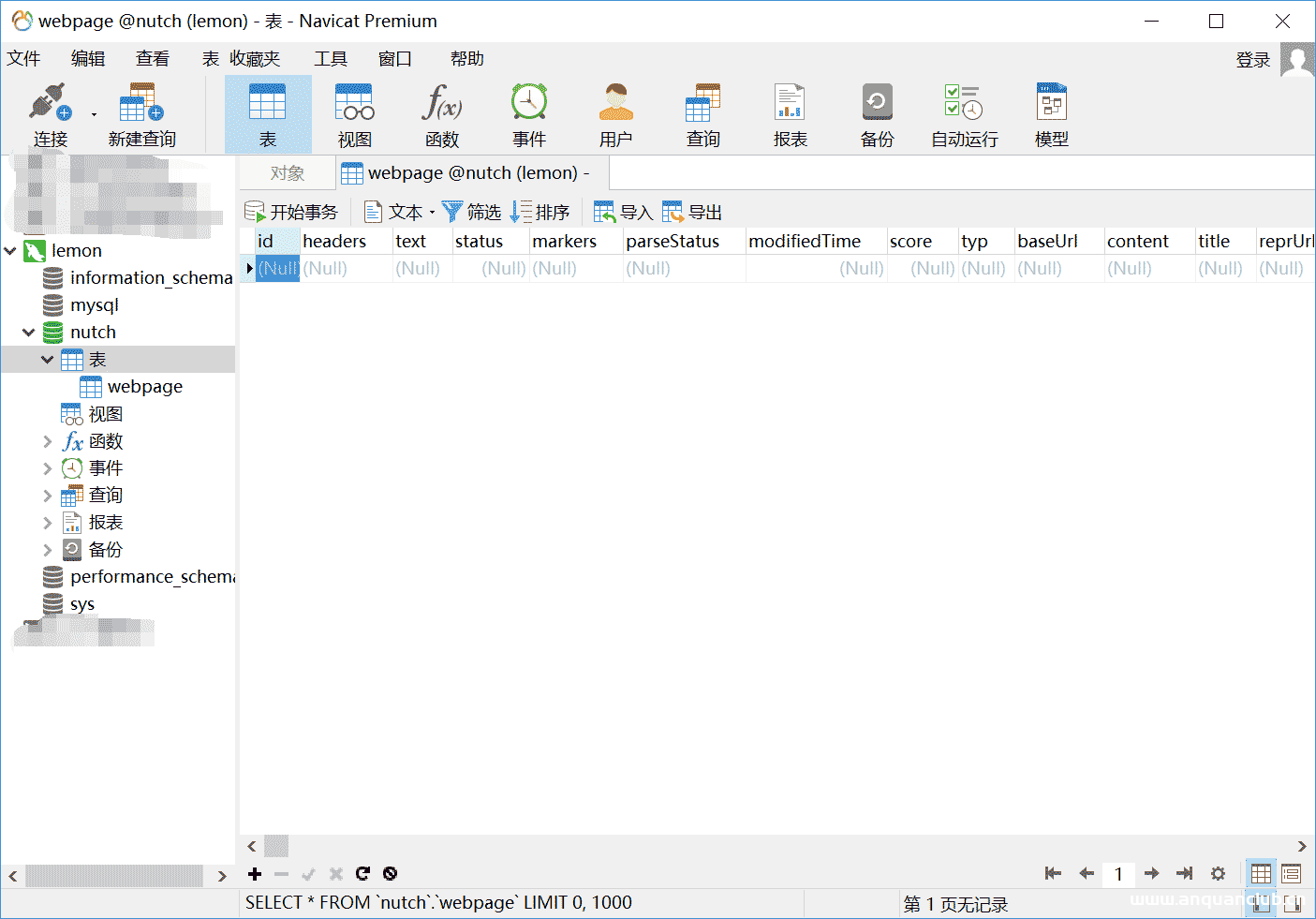Open the 新建查询 (New Query) tool
The width and height of the screenshot is (1316, 919).
pyautogui.click(x=141, y=114)
